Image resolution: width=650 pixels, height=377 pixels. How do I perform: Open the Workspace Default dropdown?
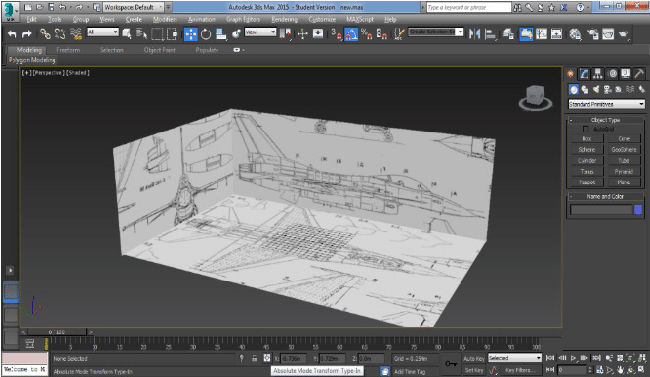pos(133,7)
